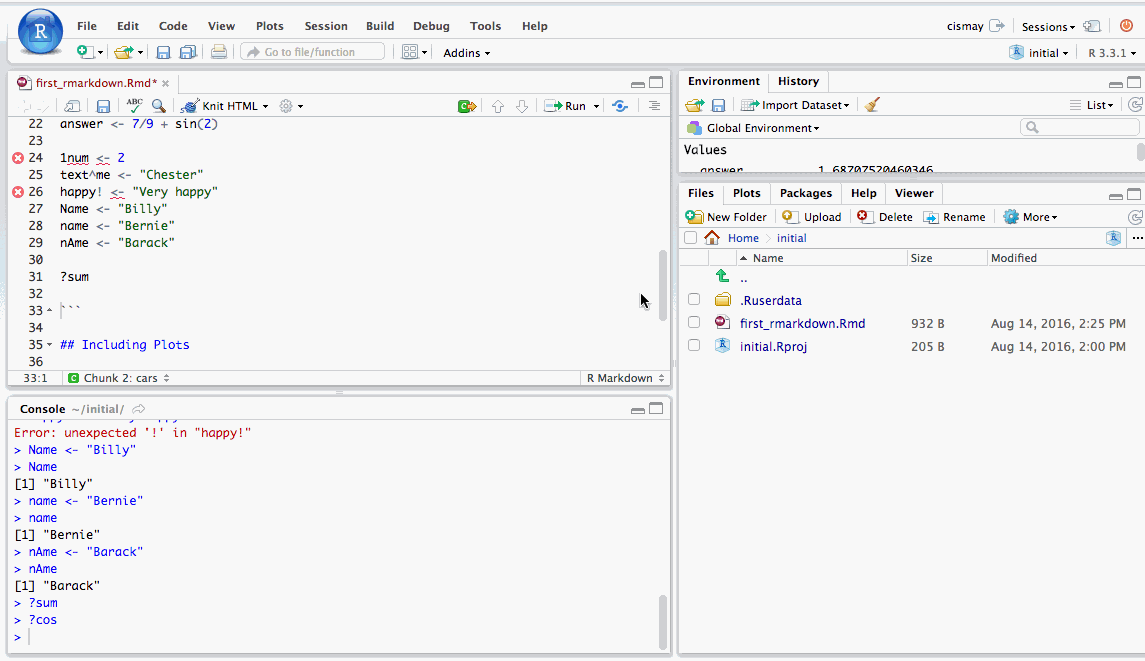Go to previous chunk up arrow
This screenshot has width=1145, height=661.
[498, 106]
